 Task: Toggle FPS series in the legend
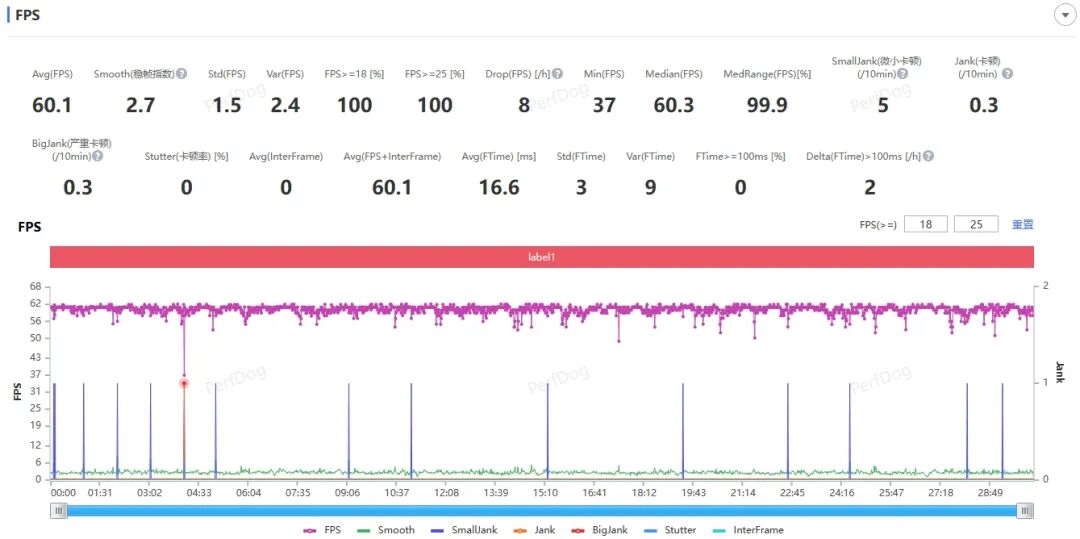(321, 530)
